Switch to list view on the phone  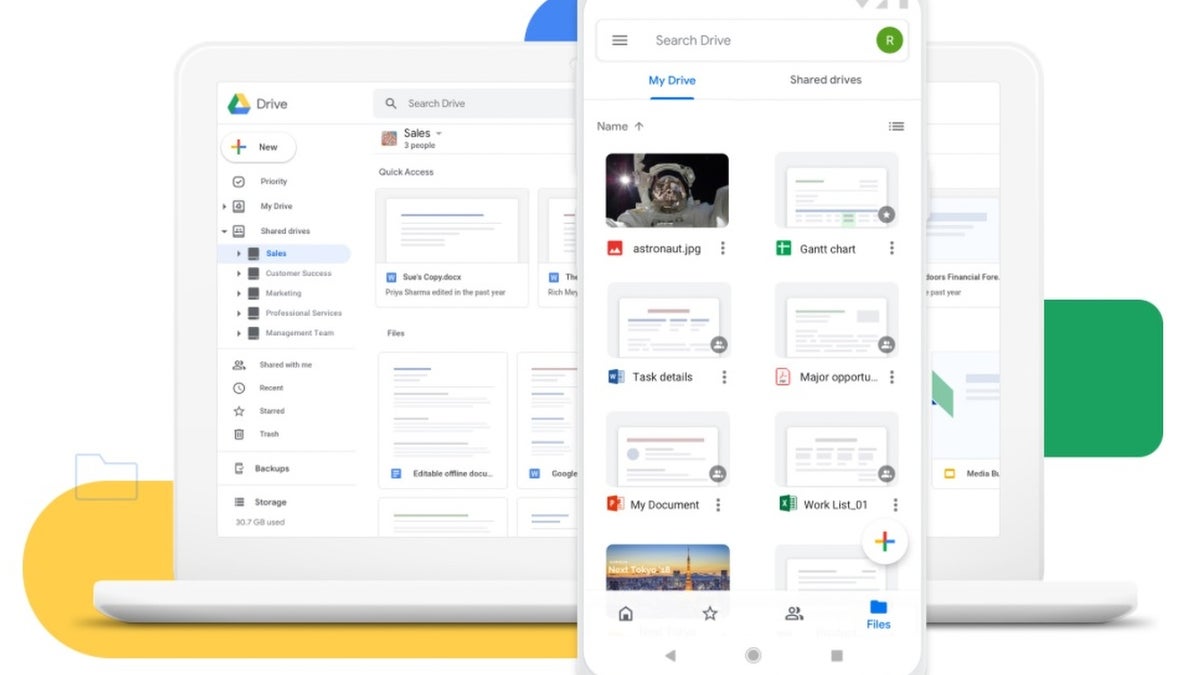click(896, 127)
